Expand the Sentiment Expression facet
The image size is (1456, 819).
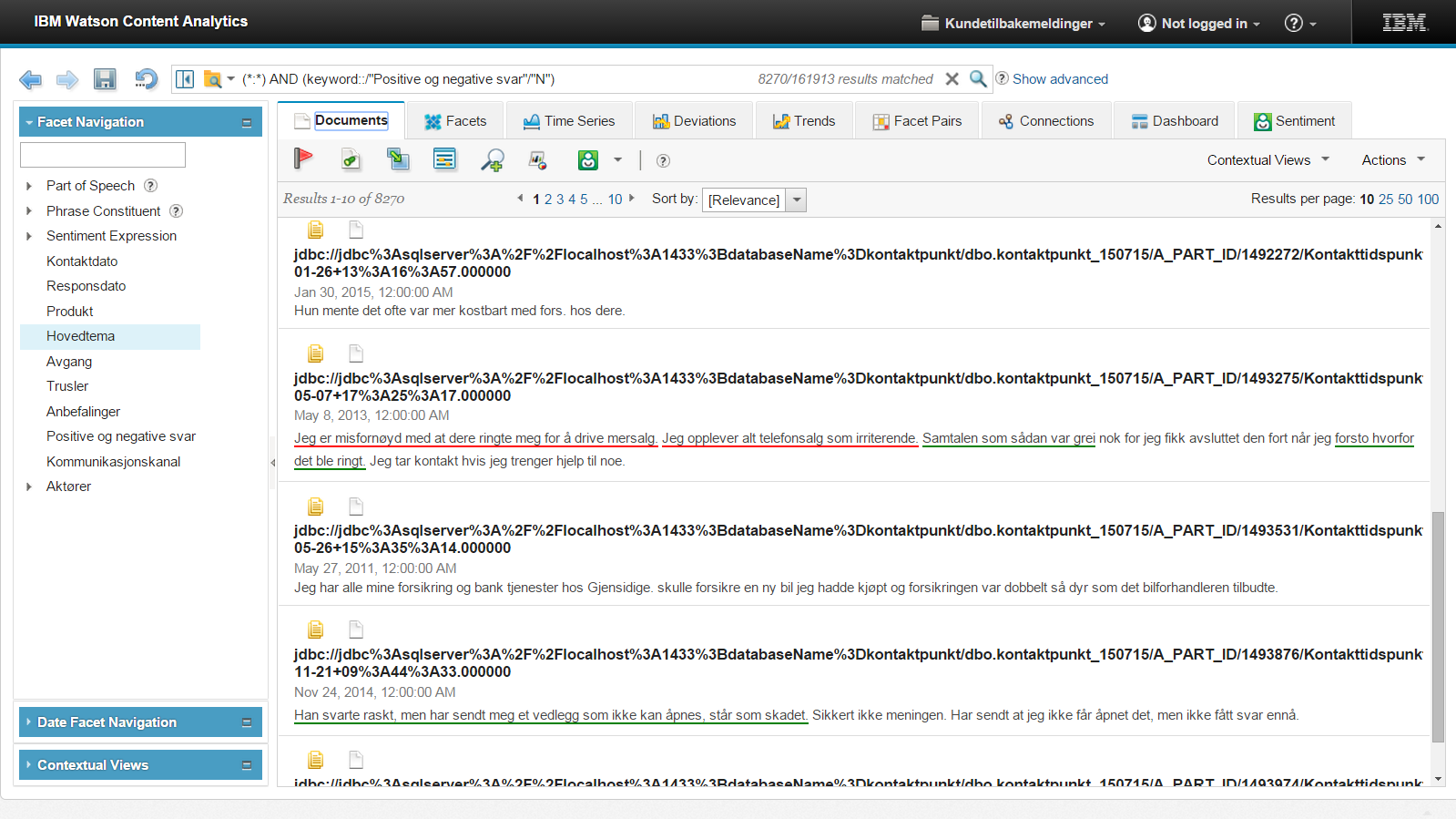click(29, 236)
